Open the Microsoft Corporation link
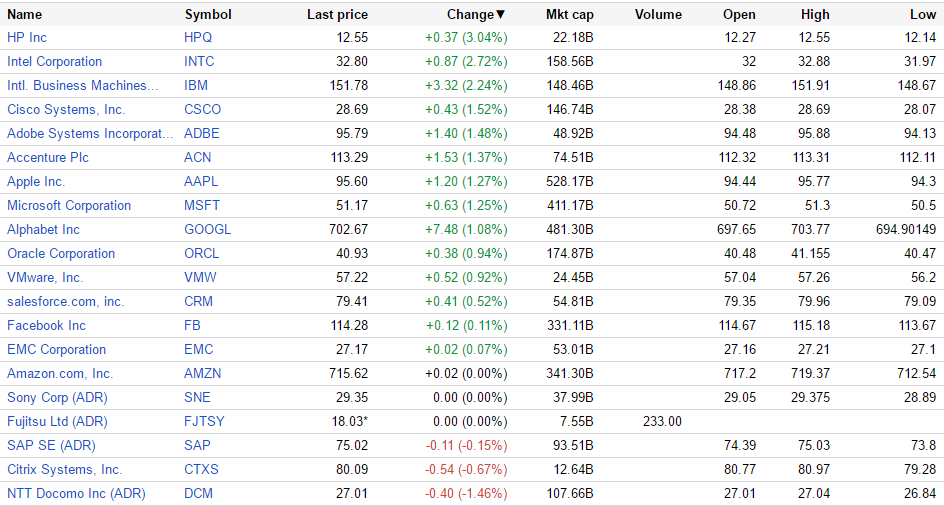The image size is (944, 506). click(69, 206)
